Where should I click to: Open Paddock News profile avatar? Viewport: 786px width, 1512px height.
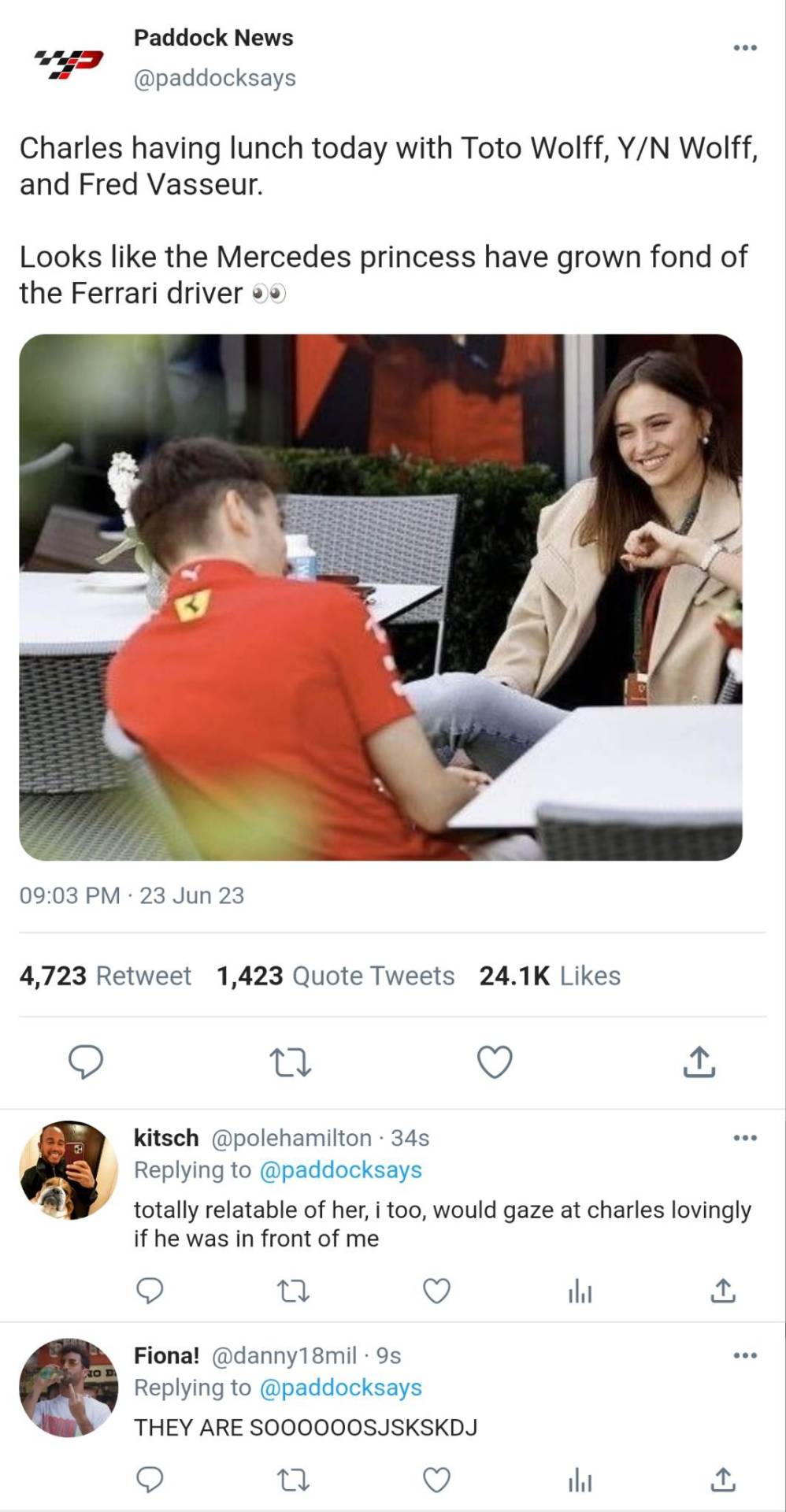coord(69,61)
